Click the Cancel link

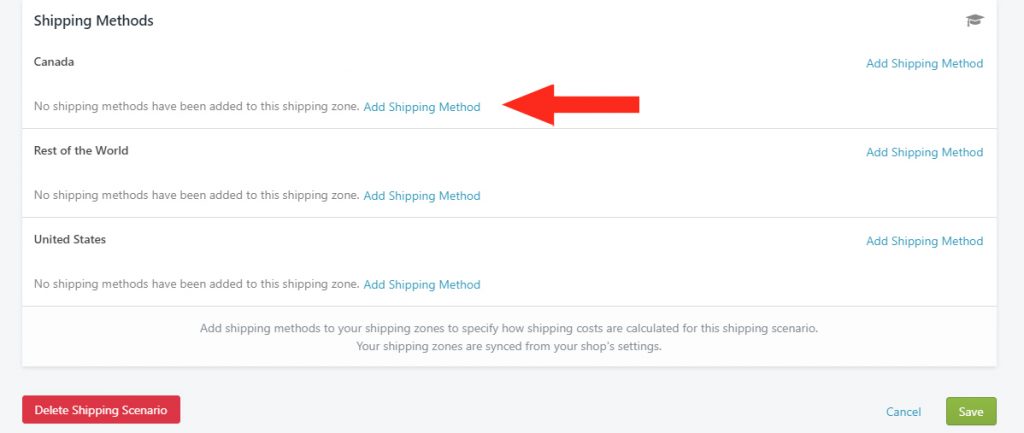[x=903, y=411]
